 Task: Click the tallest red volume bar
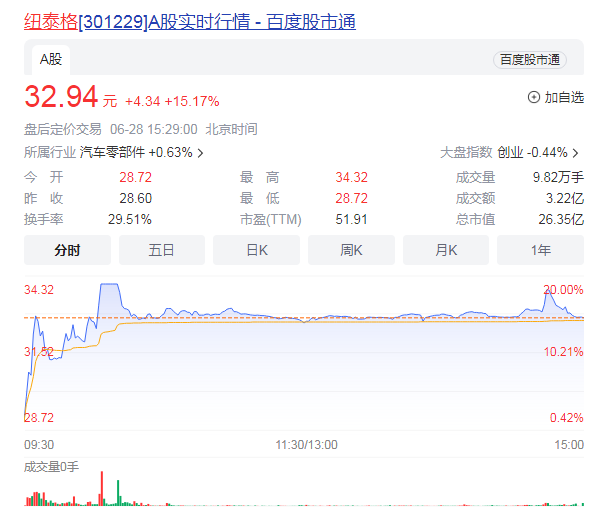[x=102, y=486]
